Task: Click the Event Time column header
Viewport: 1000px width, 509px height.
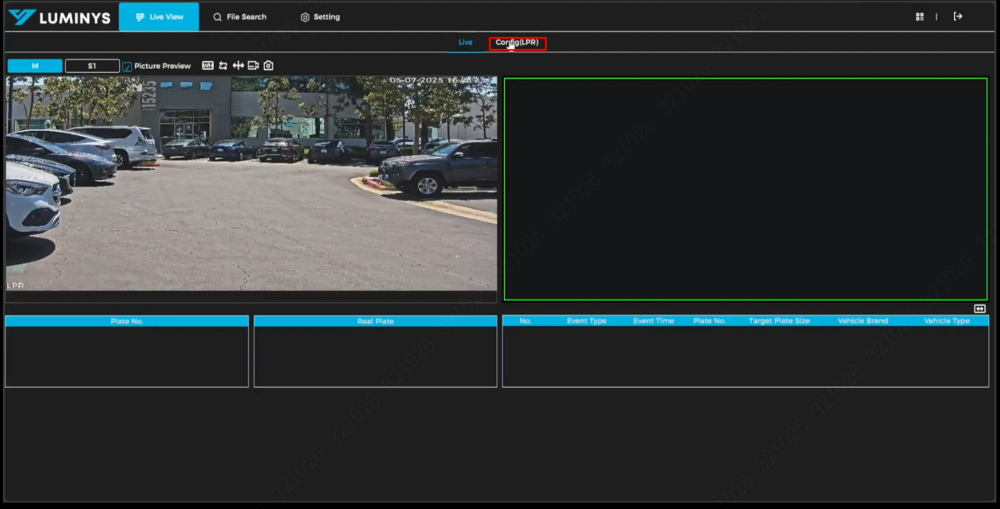Action: pos(653,321)
